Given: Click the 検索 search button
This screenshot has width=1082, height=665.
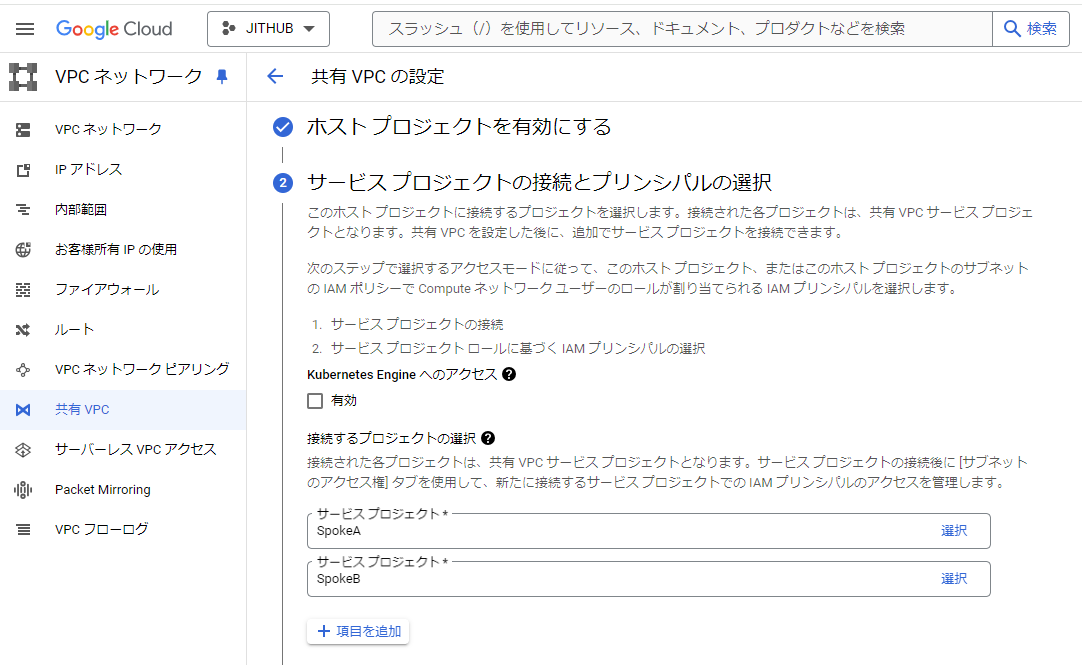Looking at the screenshot, I should tap(1030, 29).
